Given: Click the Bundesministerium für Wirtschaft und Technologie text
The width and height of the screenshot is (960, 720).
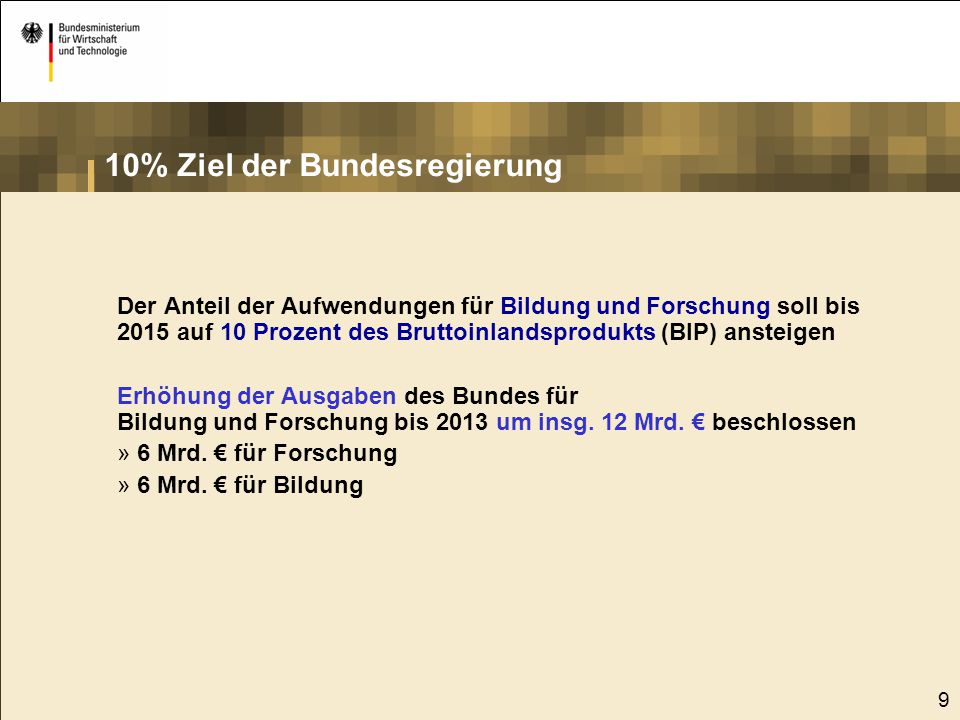Looking at the screenshot, I should 99,39.
